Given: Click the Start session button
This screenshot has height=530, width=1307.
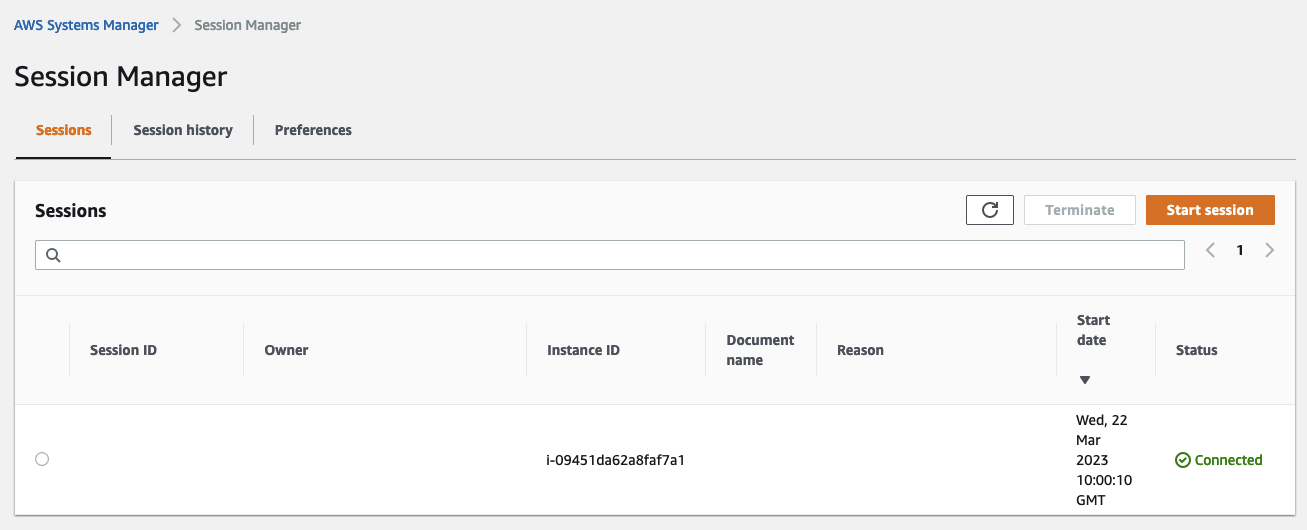Looking at the screenshot, I should tap(1210, 210).
